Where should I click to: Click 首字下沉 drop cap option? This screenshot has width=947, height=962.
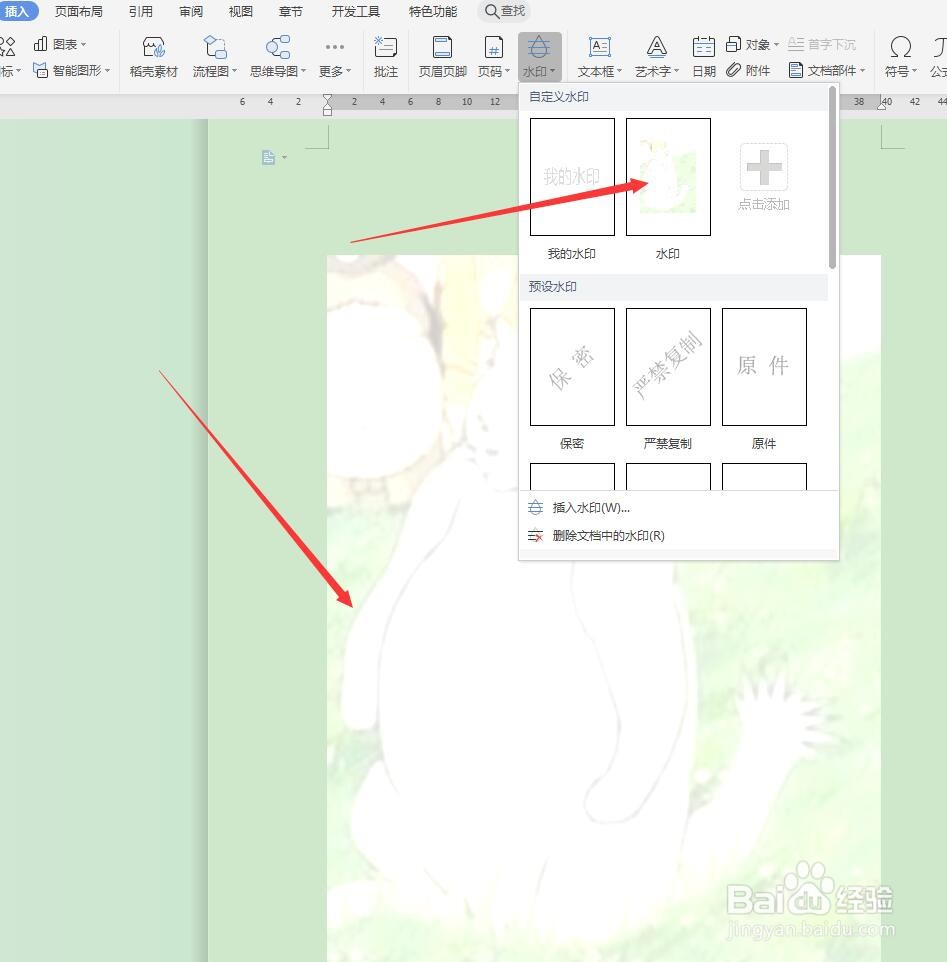coord(822,44)
